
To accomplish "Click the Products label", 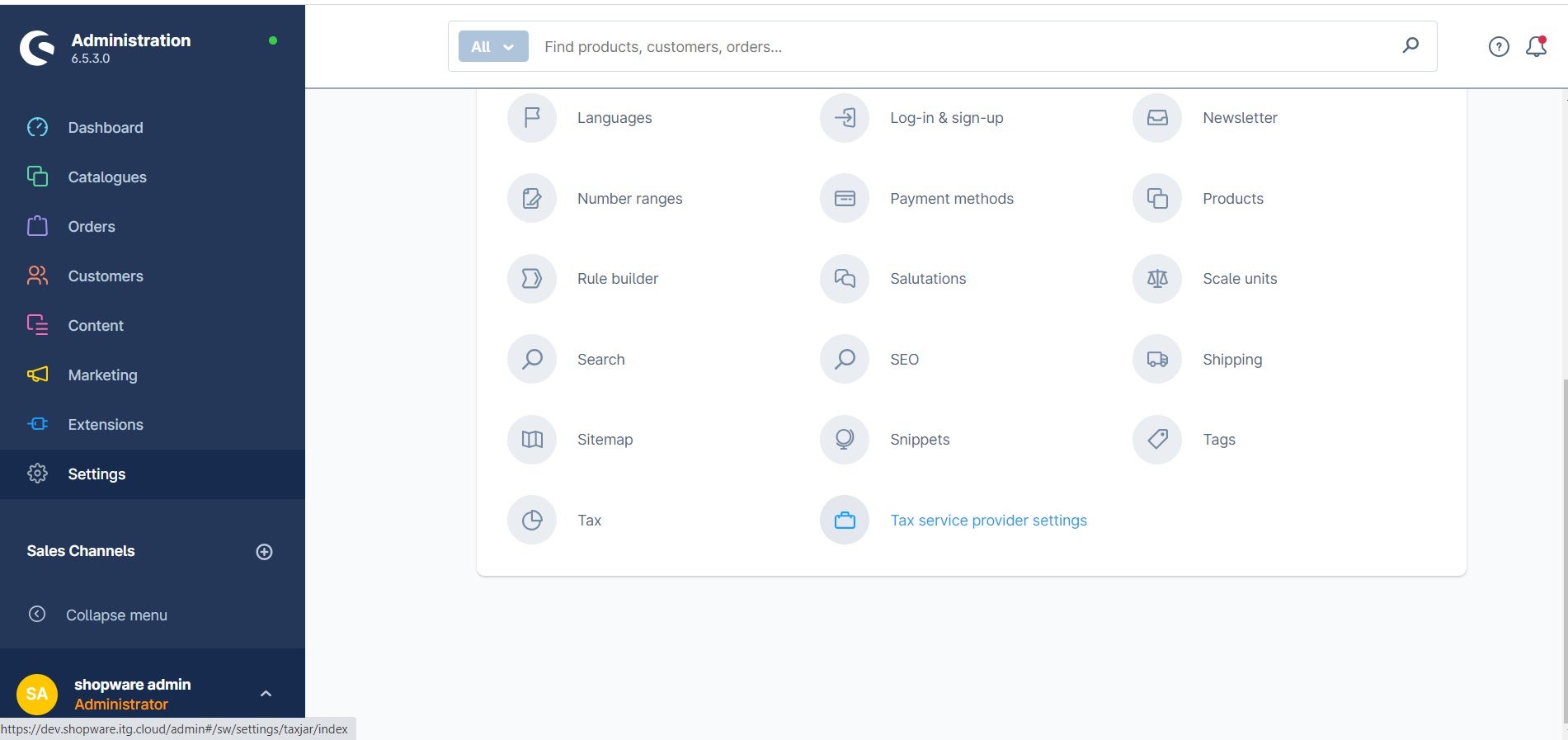I will 1233,199.
